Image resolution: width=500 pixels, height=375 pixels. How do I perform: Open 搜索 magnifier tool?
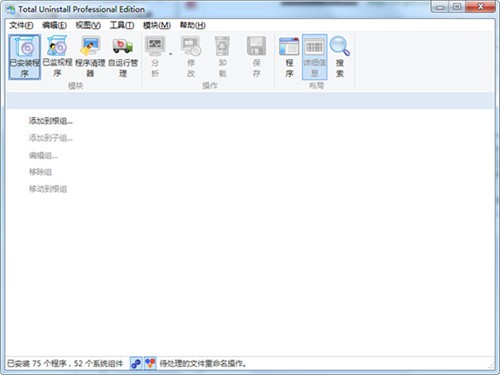340,57
